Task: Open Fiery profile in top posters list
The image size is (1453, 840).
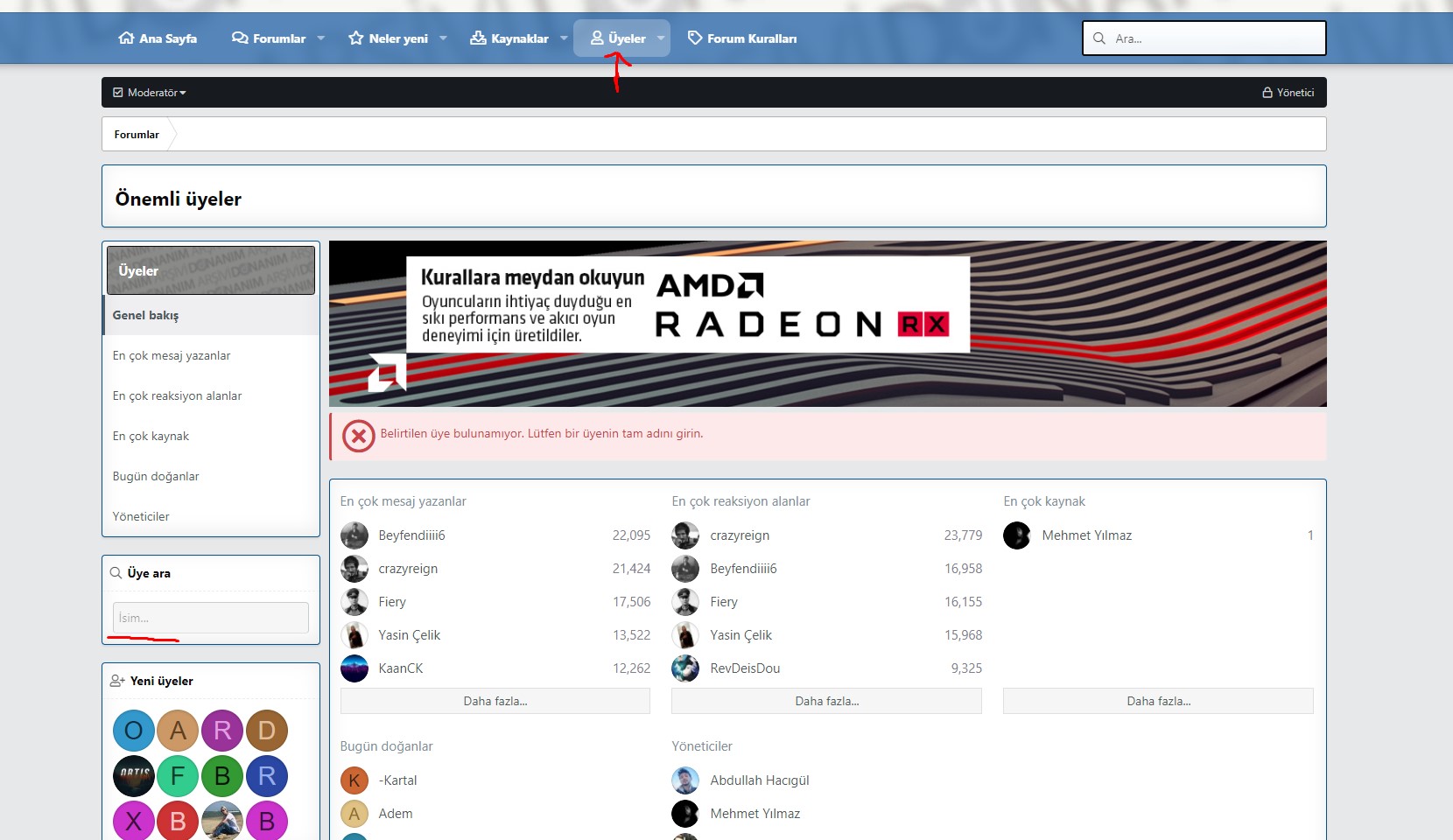Action: pos(392,602)
